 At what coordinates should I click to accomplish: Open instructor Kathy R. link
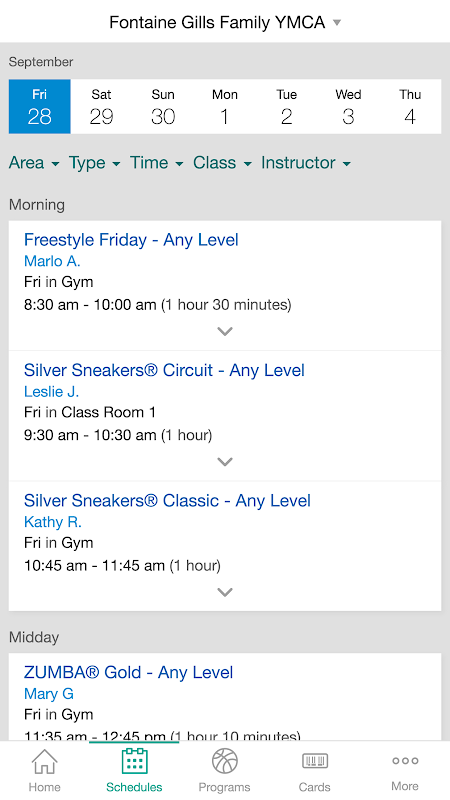[53, 522]
